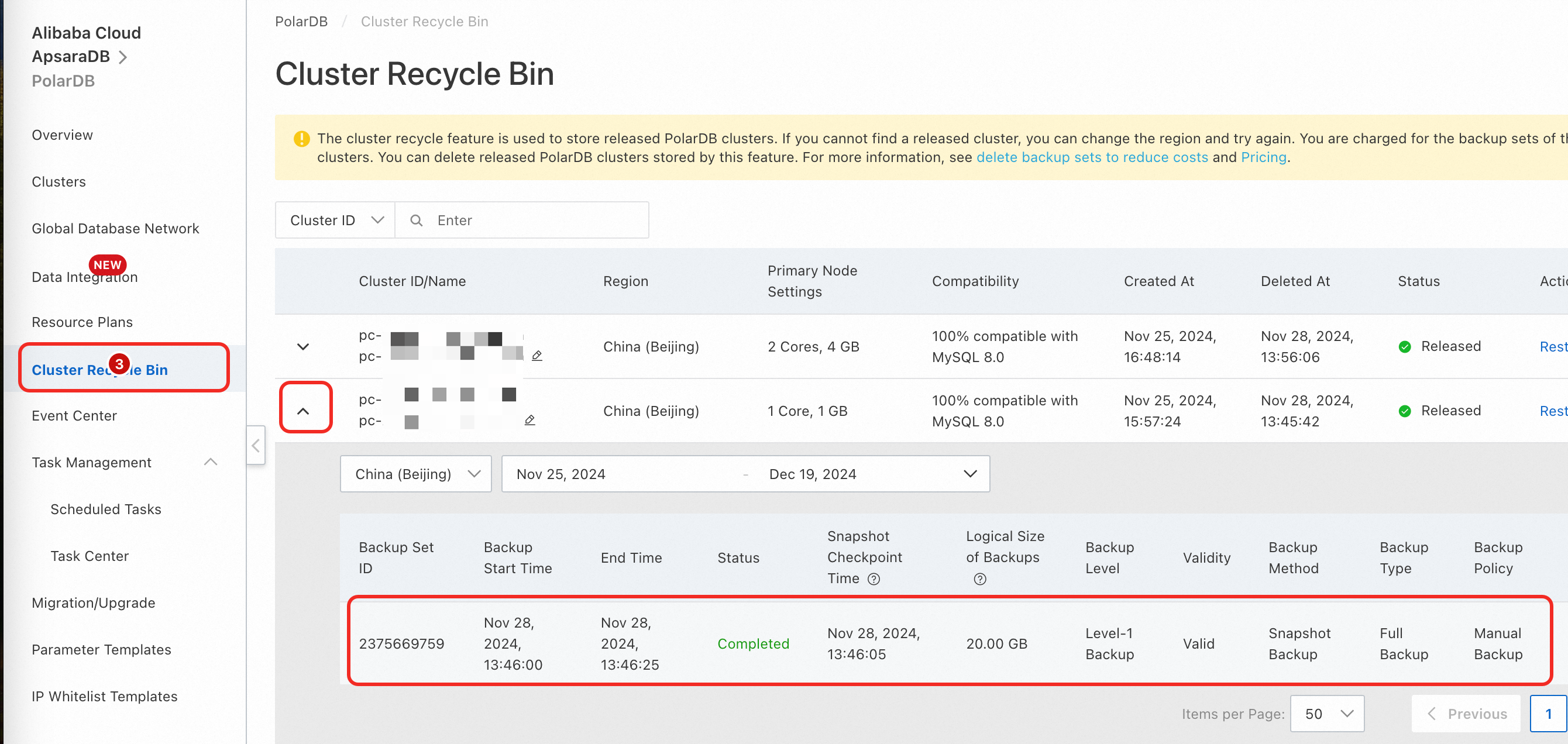Open Data Integration in the sidebar
Viewport: 1568px width, 744px height.
(85, 277)
